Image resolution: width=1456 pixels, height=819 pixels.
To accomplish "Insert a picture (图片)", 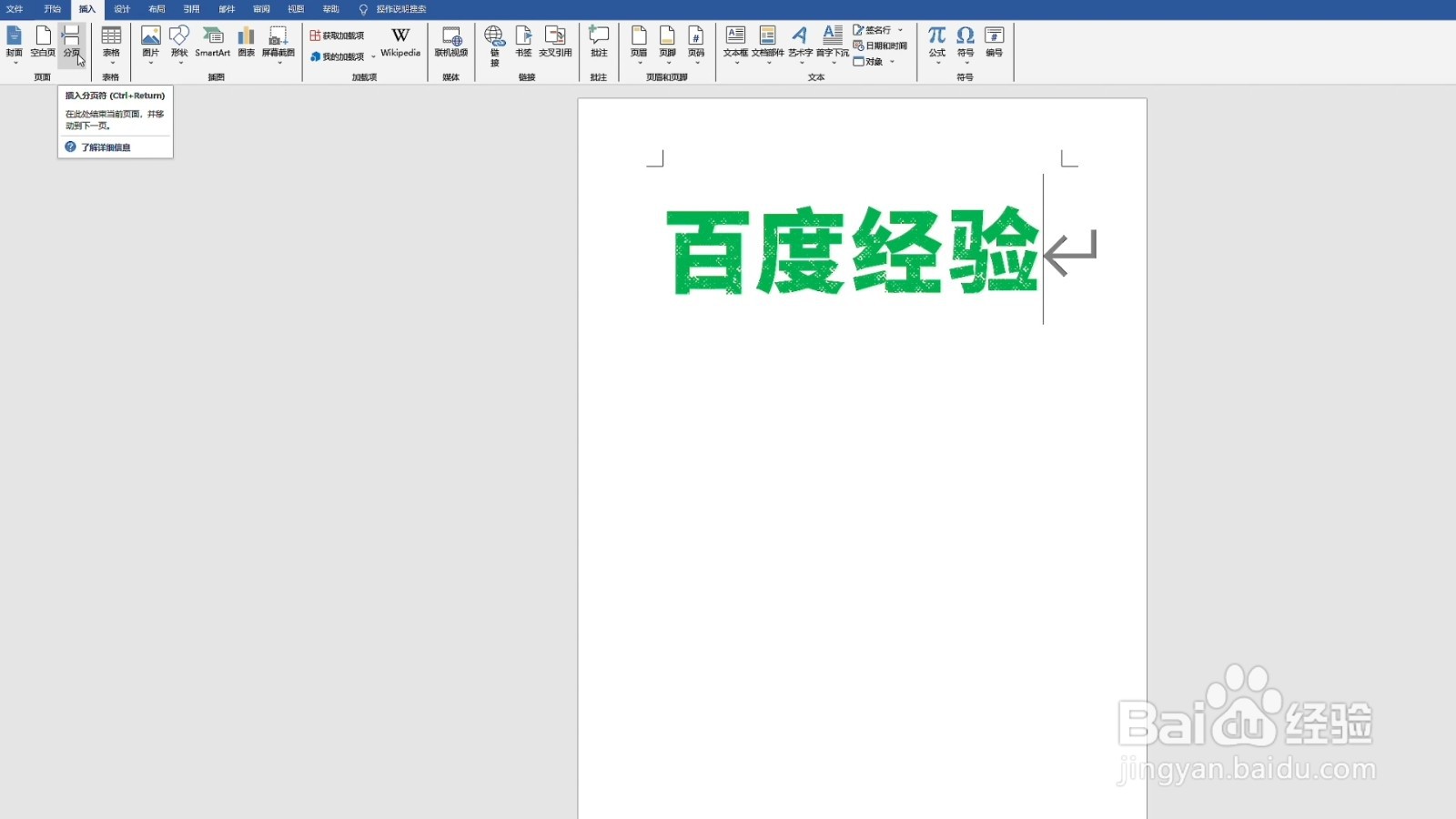I will click(151, 44).
